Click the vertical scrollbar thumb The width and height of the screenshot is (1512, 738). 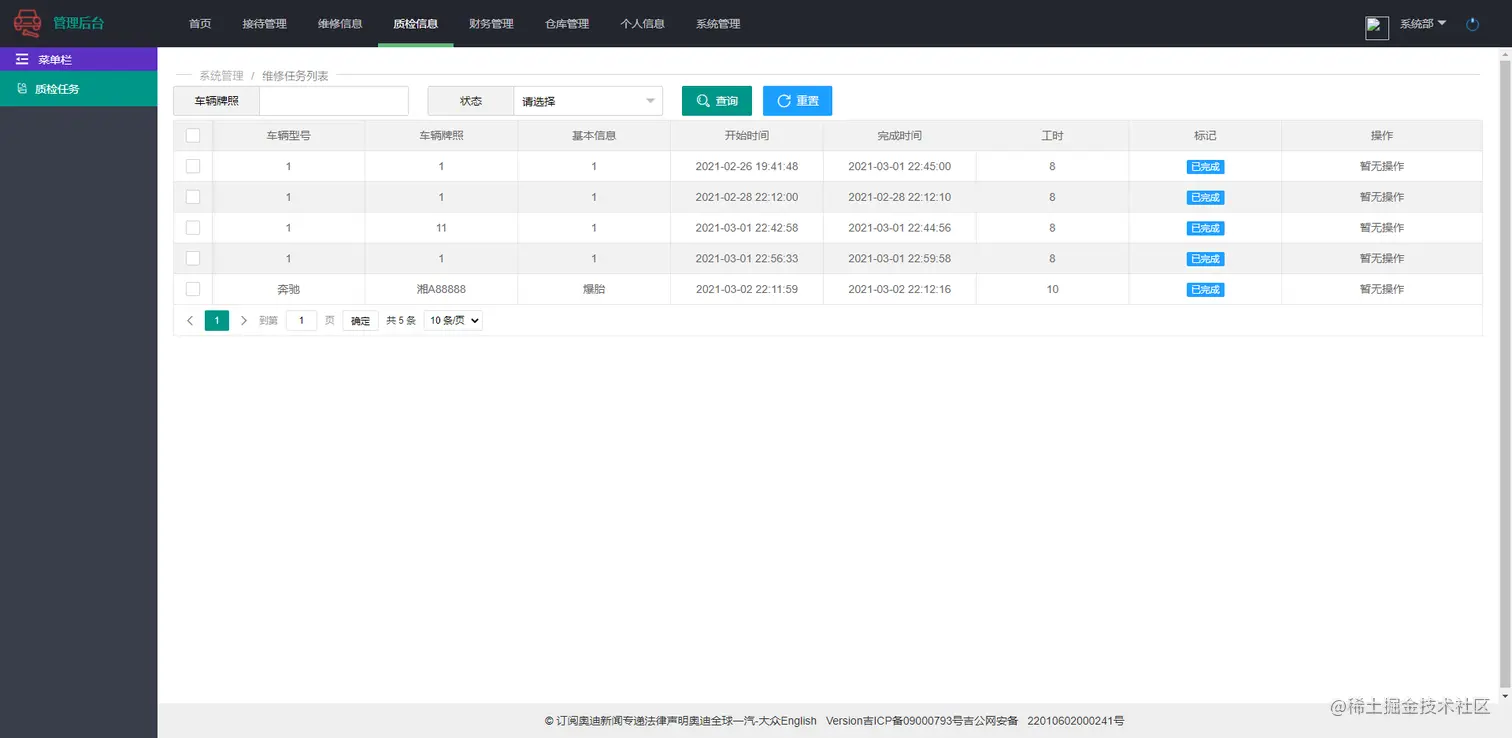coord(1505,375)
